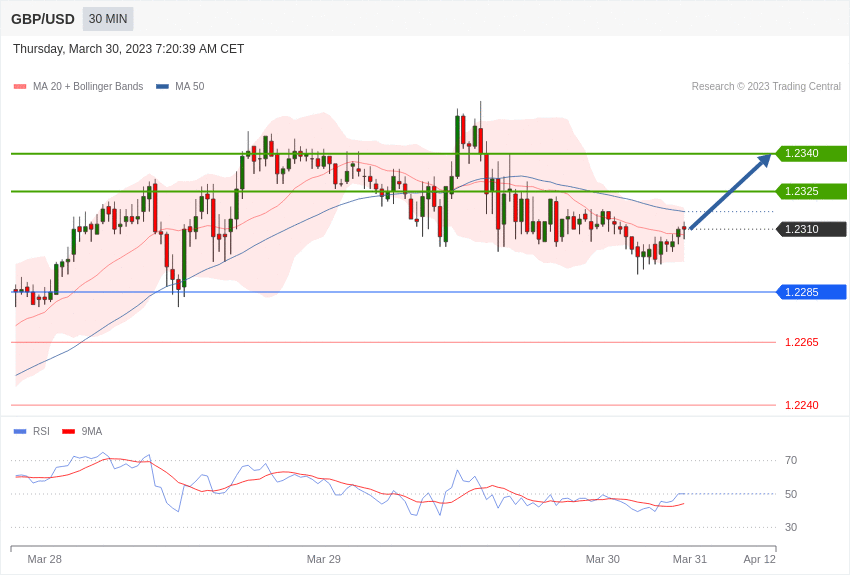
Task: Click the RSI 30 level label
Action: pos(791,527)
